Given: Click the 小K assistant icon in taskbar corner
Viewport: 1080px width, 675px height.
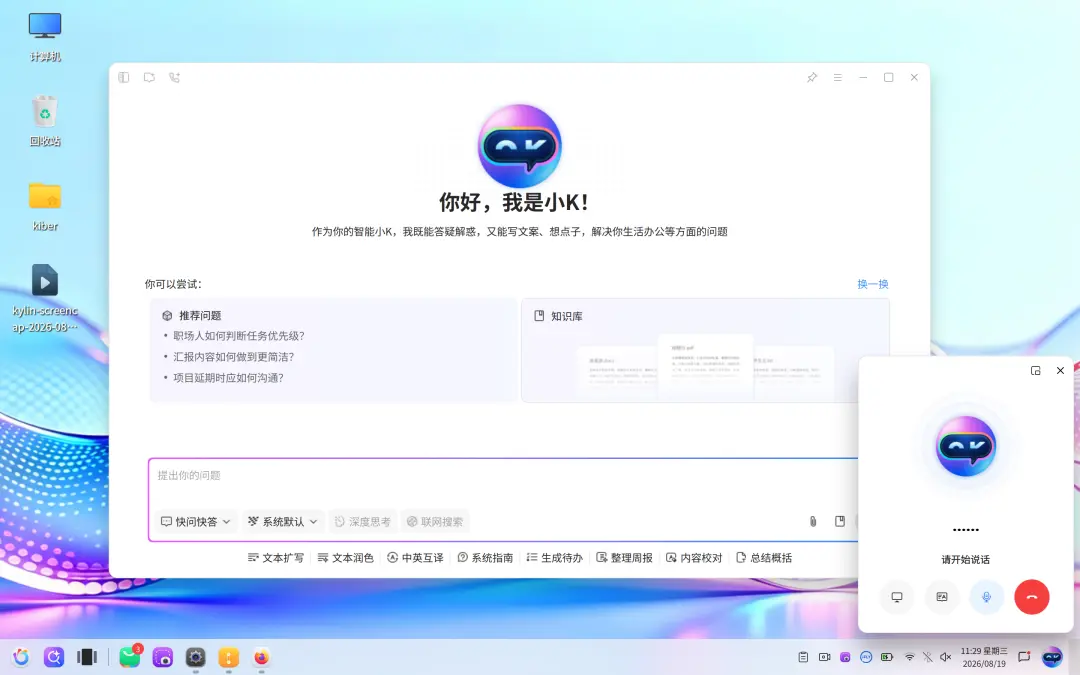Looking at the screenshot, I should [x=1052, y=657].
